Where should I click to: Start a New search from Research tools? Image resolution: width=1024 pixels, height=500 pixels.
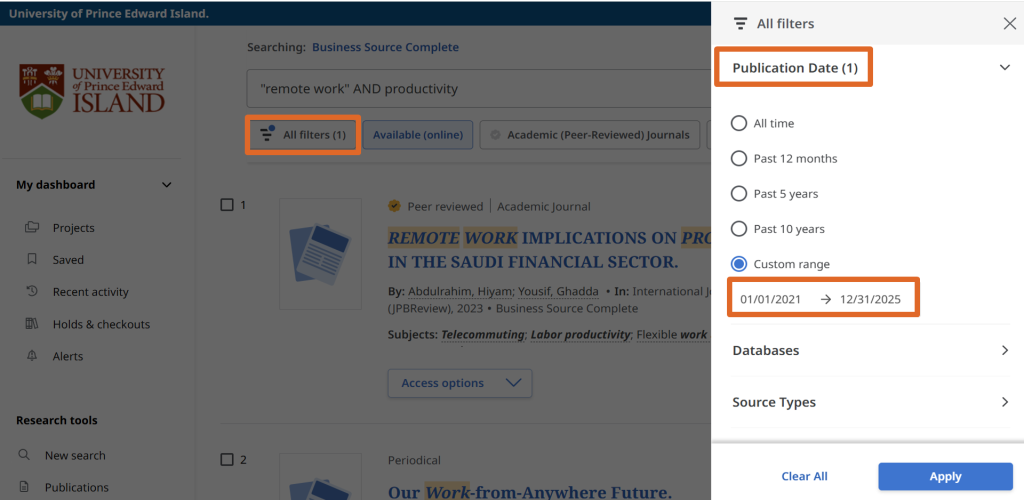point(75,456)
